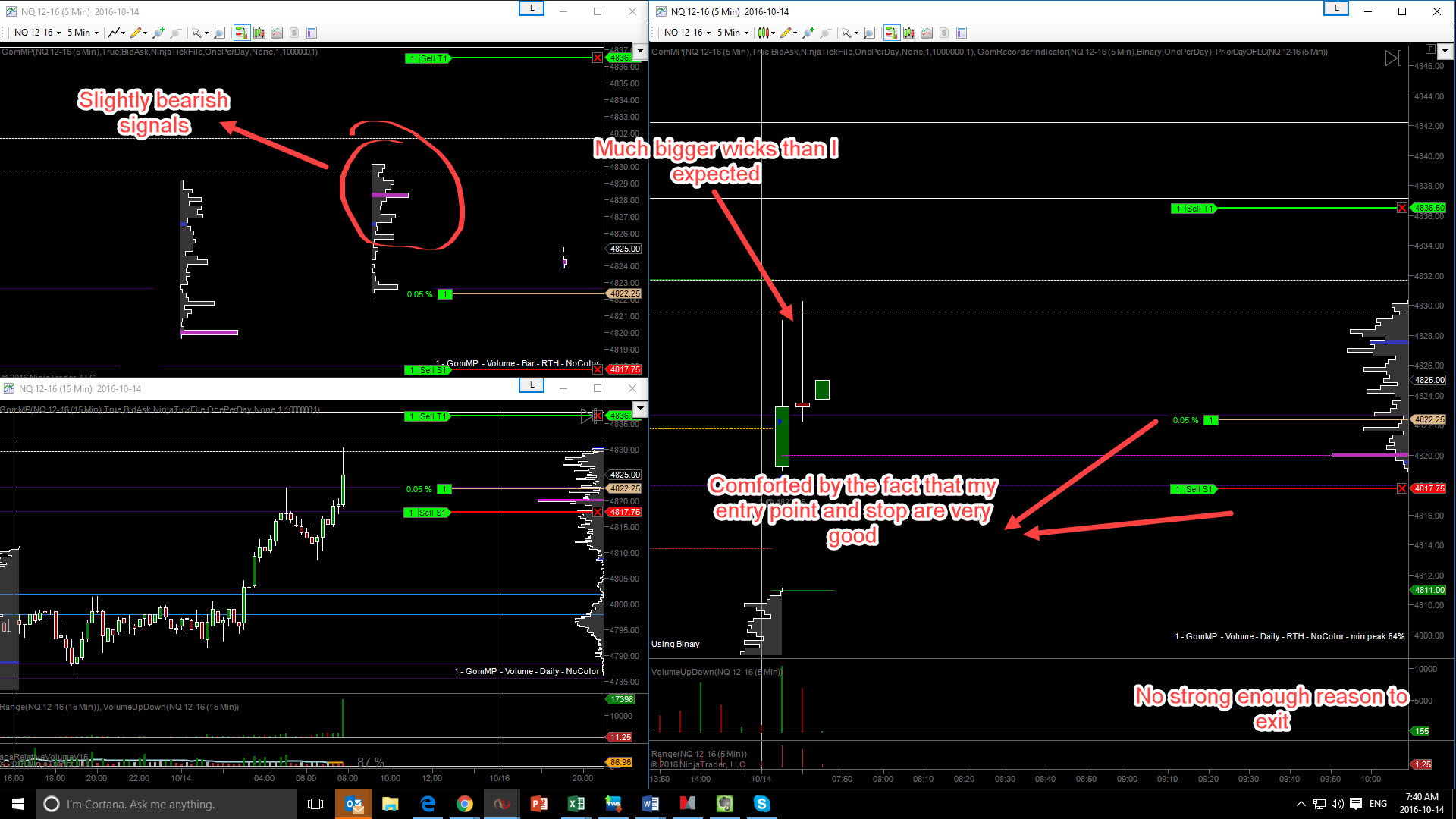This screenshot has height=819, width=1456.
Task: Open Data Series icon in right chart window
Action: pos(909,33)
